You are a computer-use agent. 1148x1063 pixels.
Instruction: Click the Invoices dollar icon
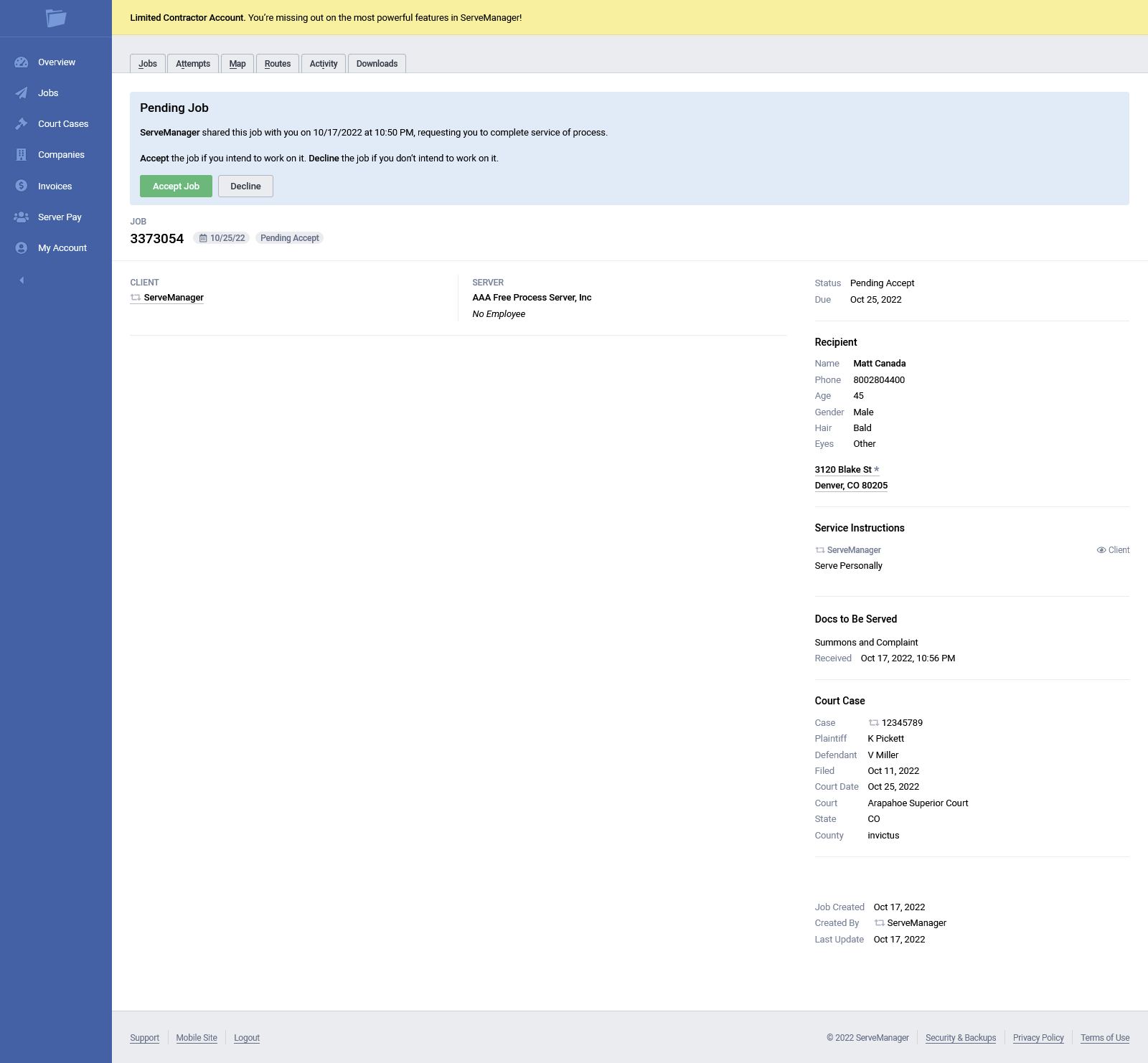point(22,186)
